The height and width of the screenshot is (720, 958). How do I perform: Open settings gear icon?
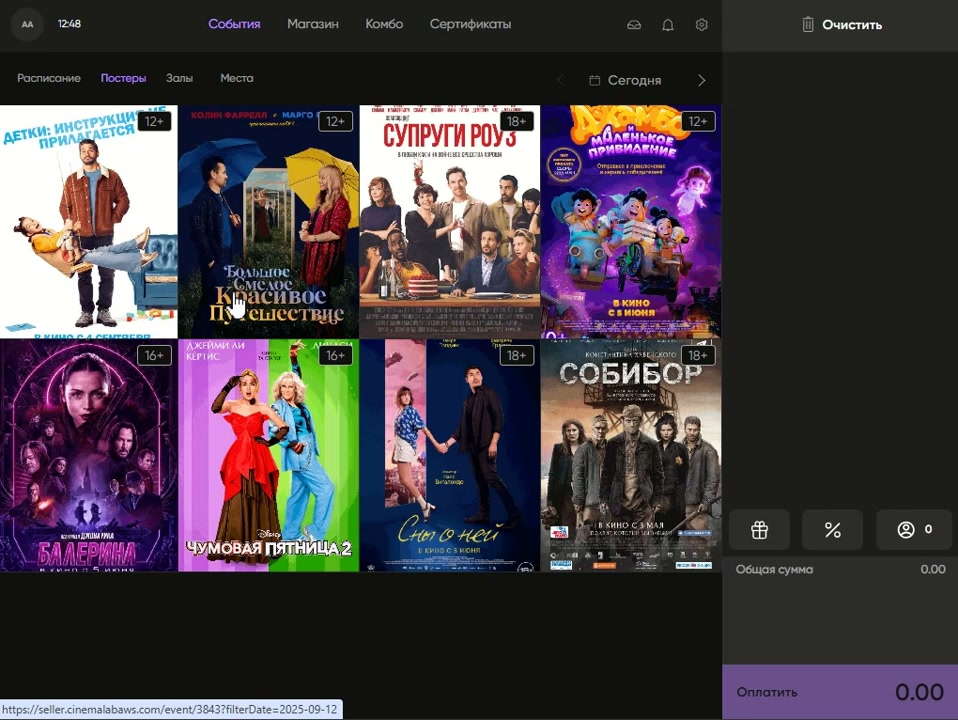coord(701,25)
